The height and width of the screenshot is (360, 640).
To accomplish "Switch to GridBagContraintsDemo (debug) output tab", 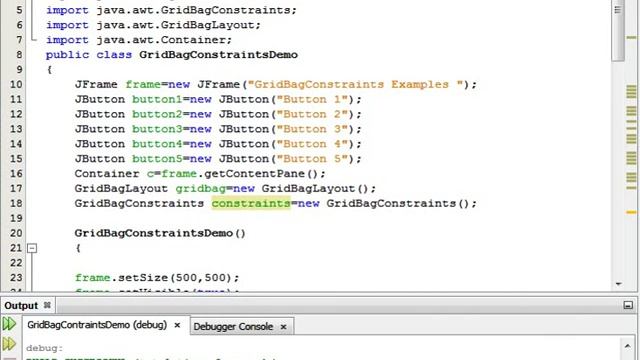I will coord(97,325).
